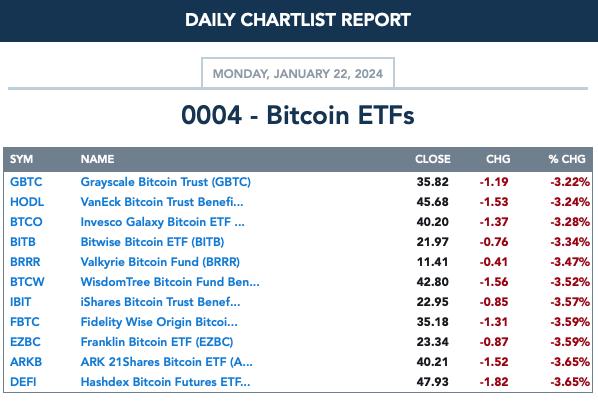Click ARK 21Shares Bitcoin ETF name

pyautogui.click(x=166, y=362)
